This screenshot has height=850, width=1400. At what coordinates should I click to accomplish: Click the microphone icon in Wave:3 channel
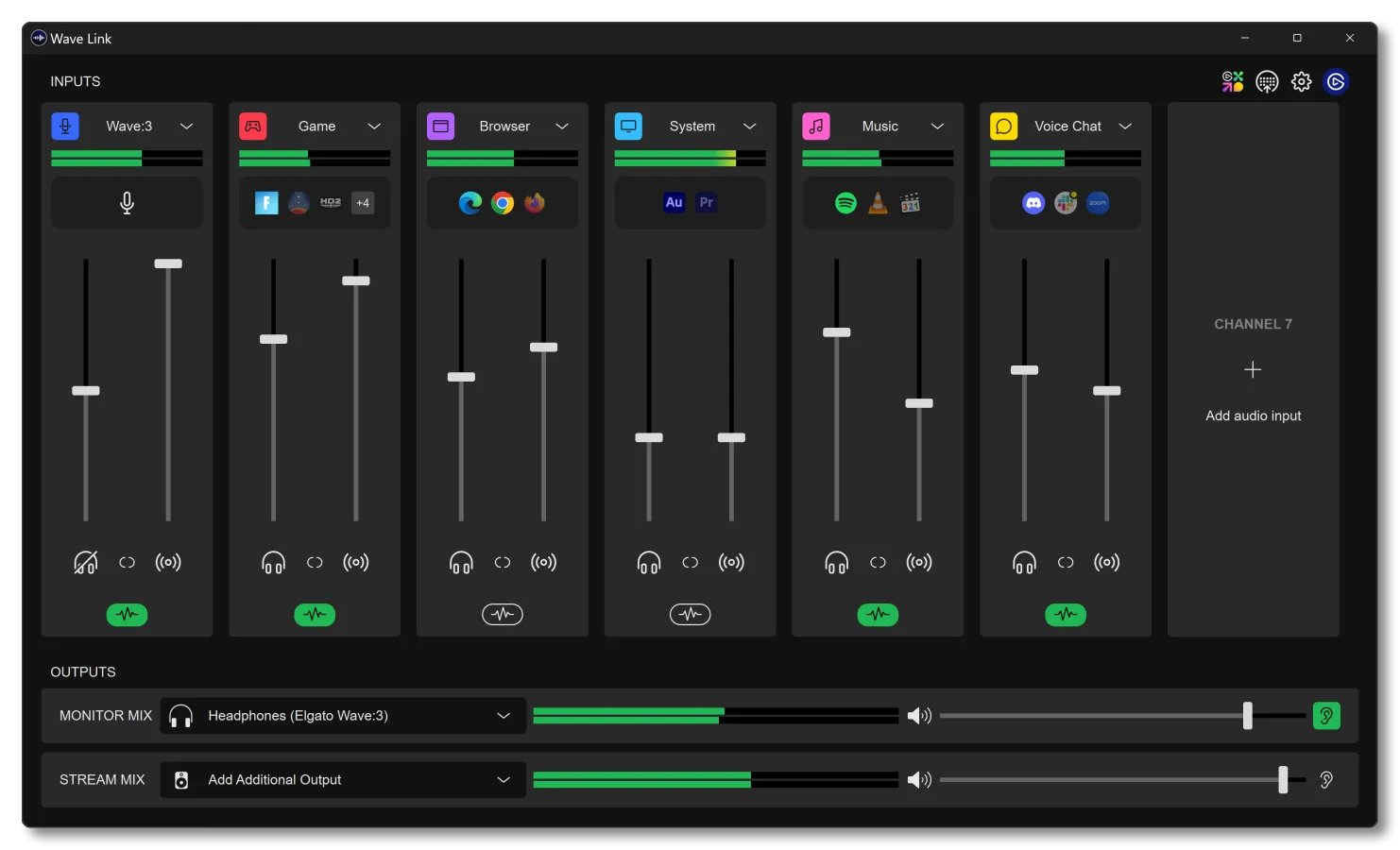click(x=127, y=203)
